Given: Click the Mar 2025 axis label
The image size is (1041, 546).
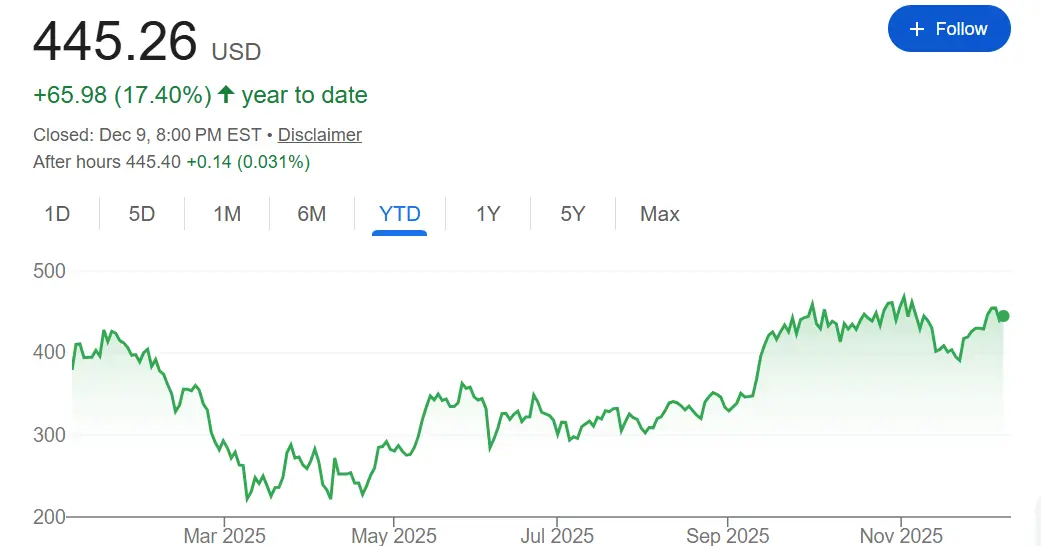Looking at the screenshot, I should coord(224,536).
